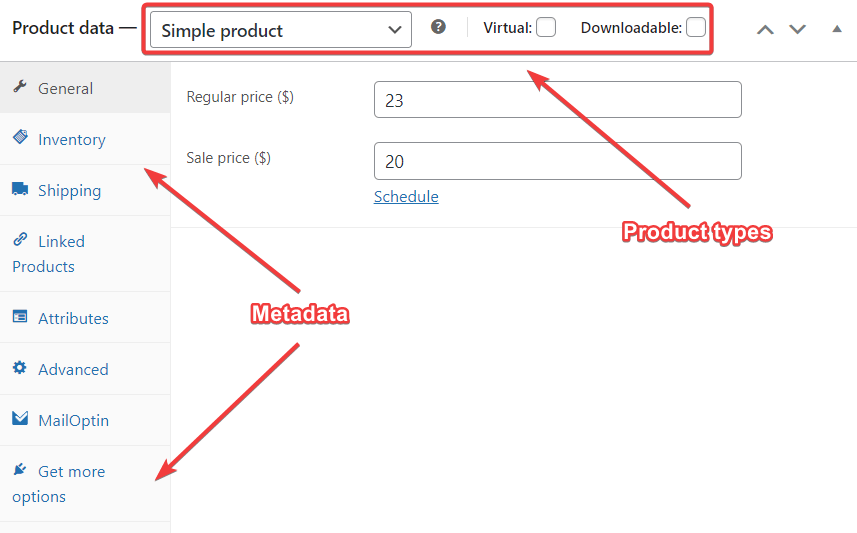Viewport: 857px width, 533px height.
Task: Focus the Sale price input field
Action: coord(557,161)
